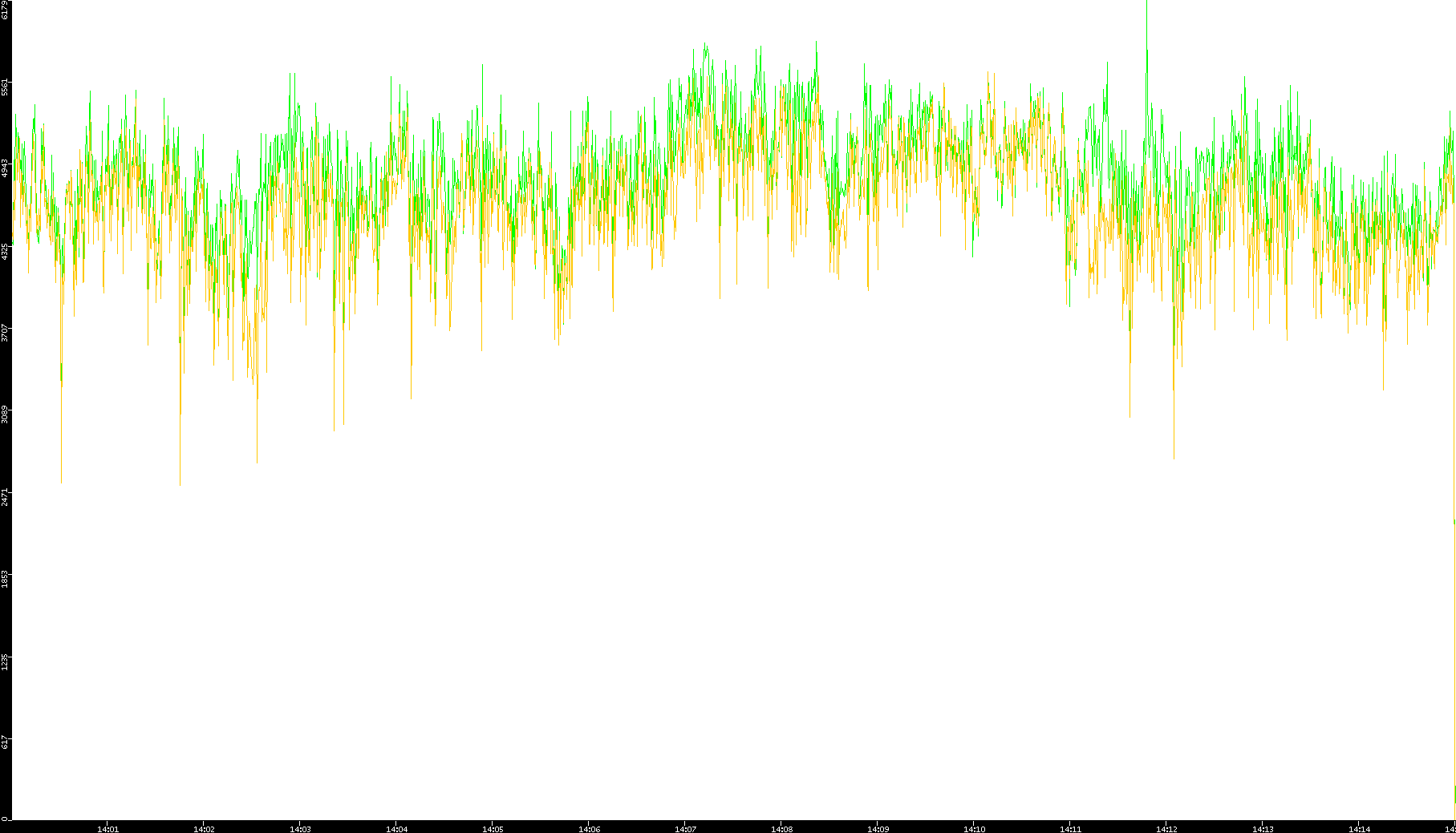Select the 14:08 x-axis label
This screenshot has height=833, width=1456.
coord(781,829)
